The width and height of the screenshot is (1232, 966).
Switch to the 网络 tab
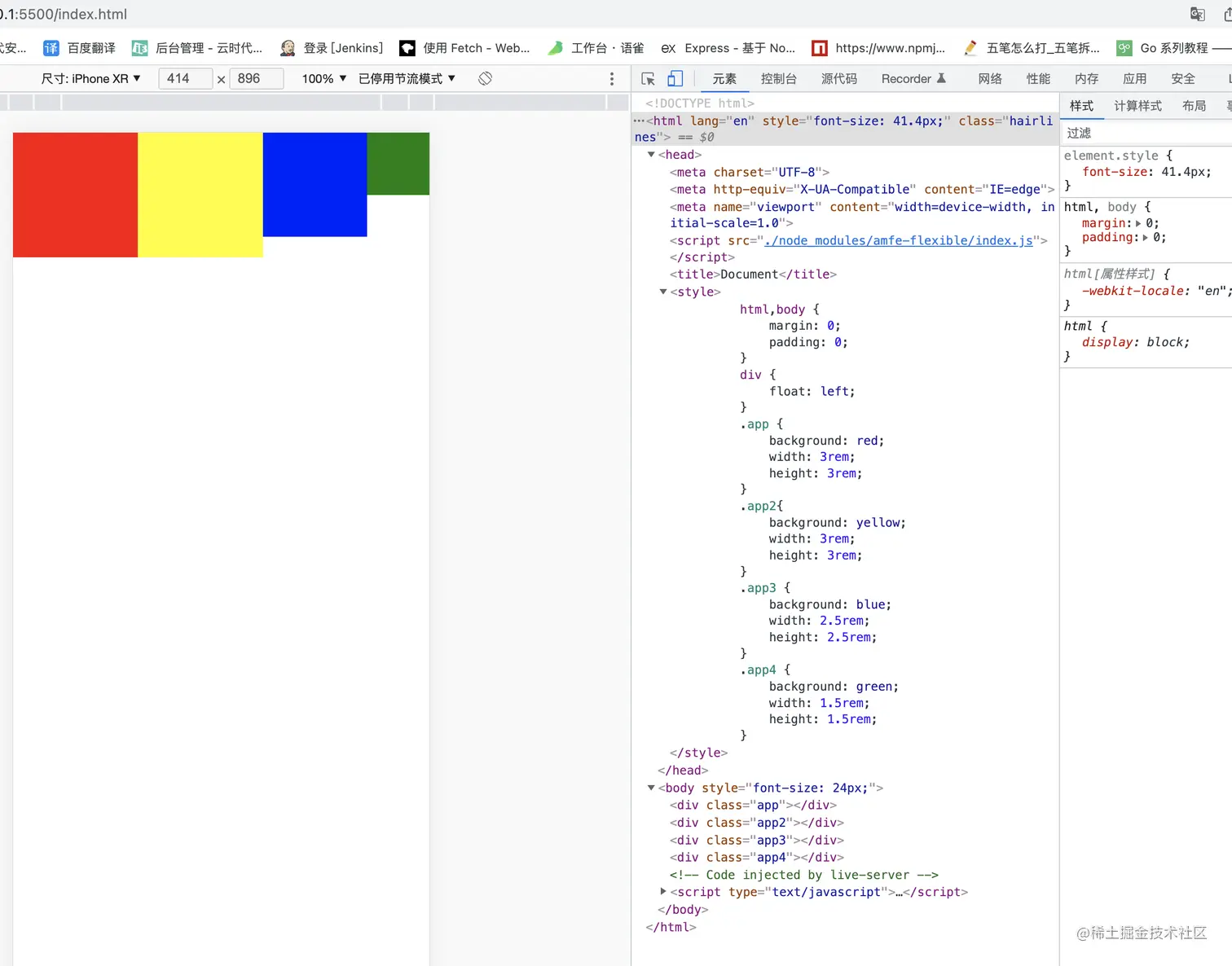coord(990,79)
